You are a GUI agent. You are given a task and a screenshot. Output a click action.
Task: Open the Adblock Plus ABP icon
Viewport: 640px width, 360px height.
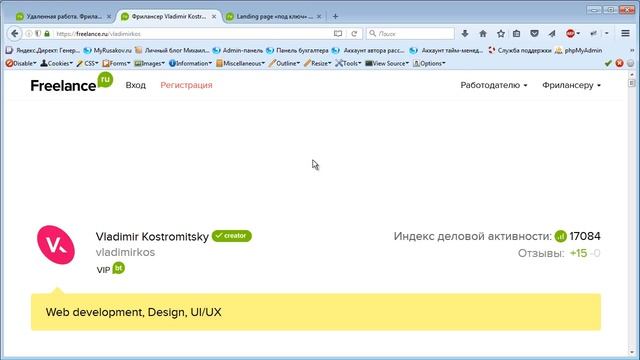[x=571, y=33]
